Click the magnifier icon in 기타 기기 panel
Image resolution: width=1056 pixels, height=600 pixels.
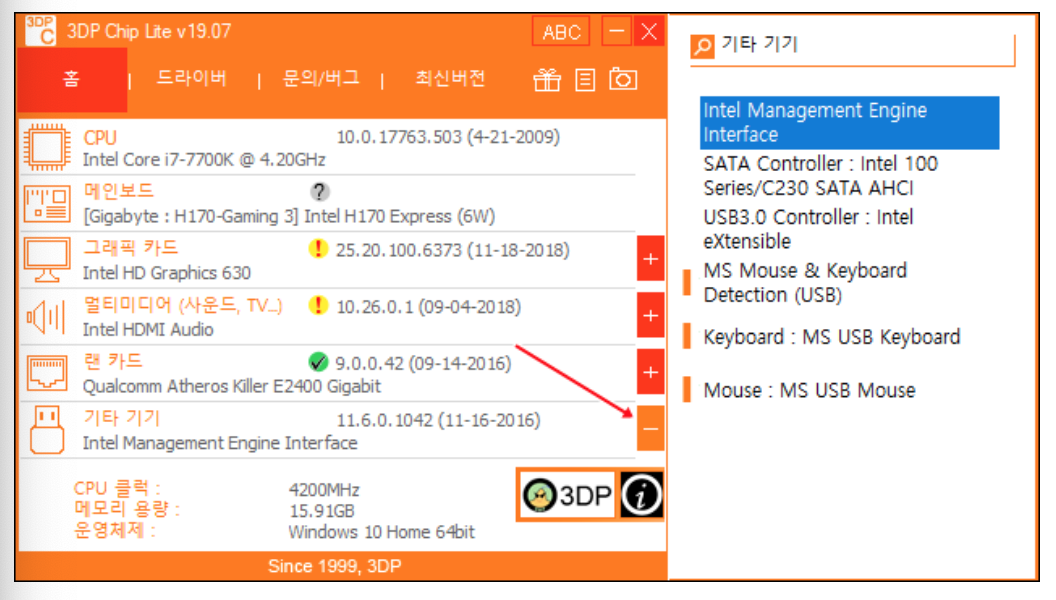[702, 46]
